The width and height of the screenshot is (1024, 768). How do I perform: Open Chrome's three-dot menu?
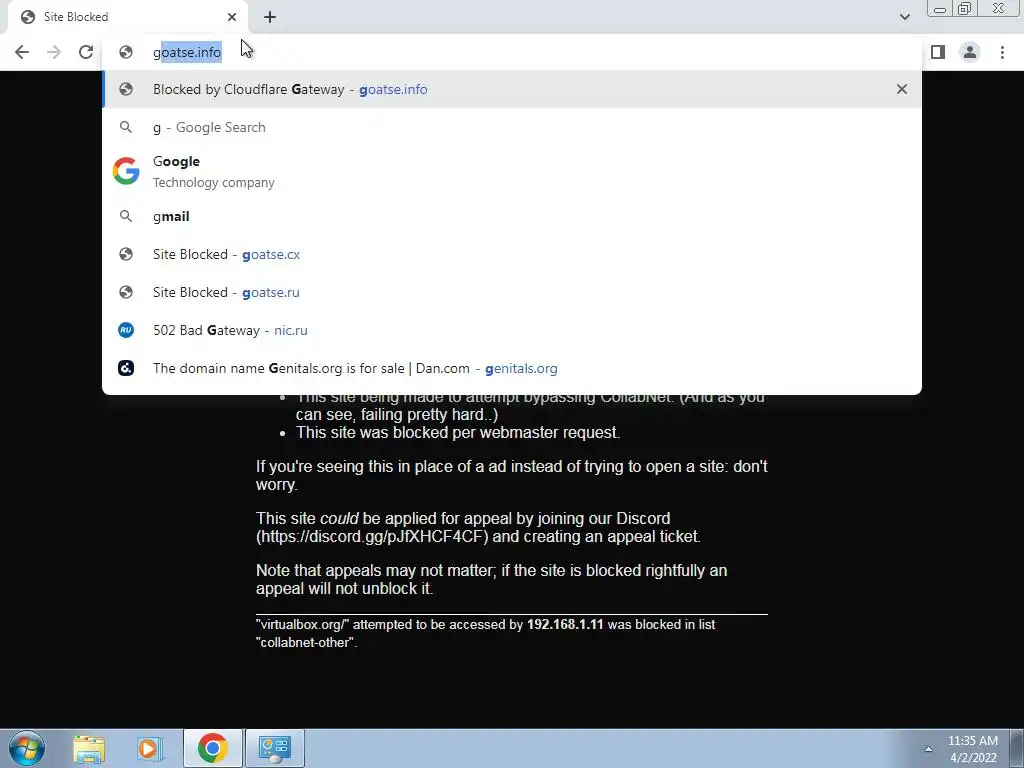pos(1002,52)
